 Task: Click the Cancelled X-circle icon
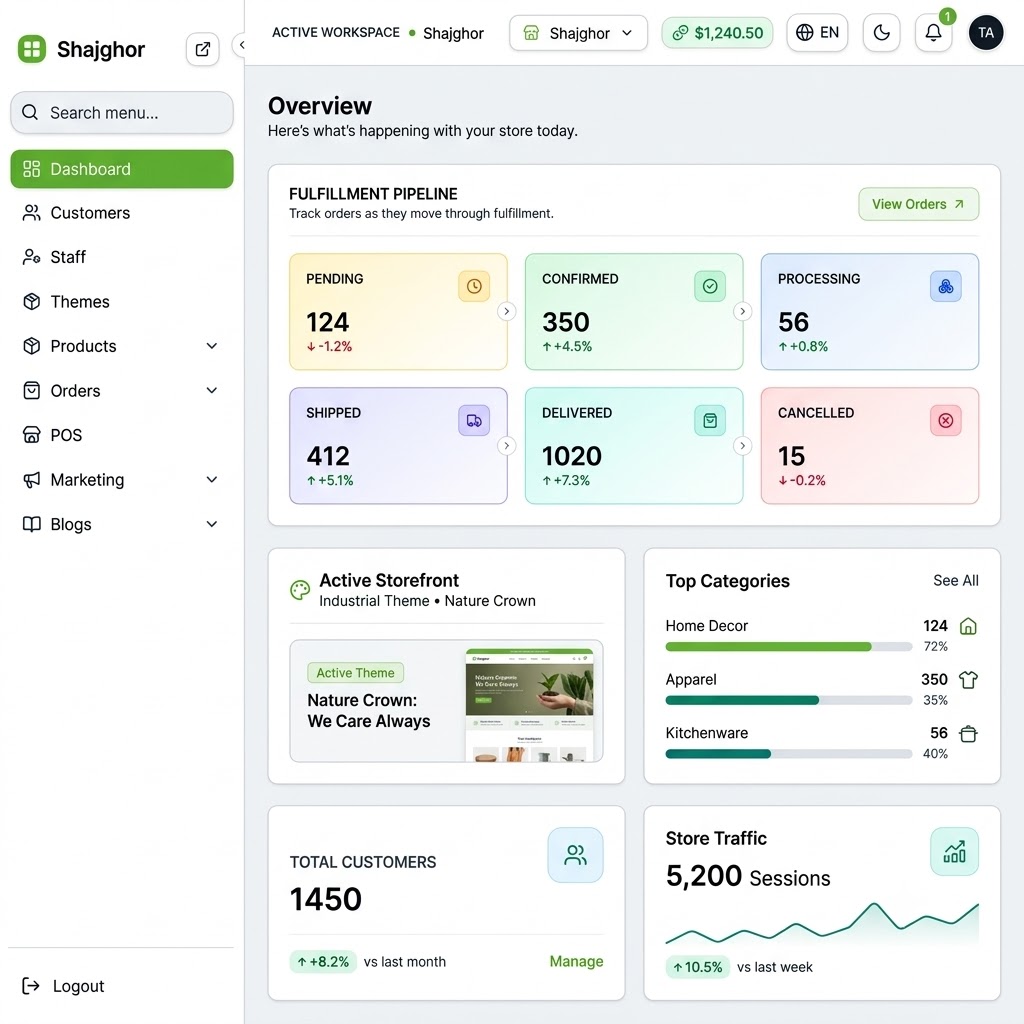tap(946, 421)
